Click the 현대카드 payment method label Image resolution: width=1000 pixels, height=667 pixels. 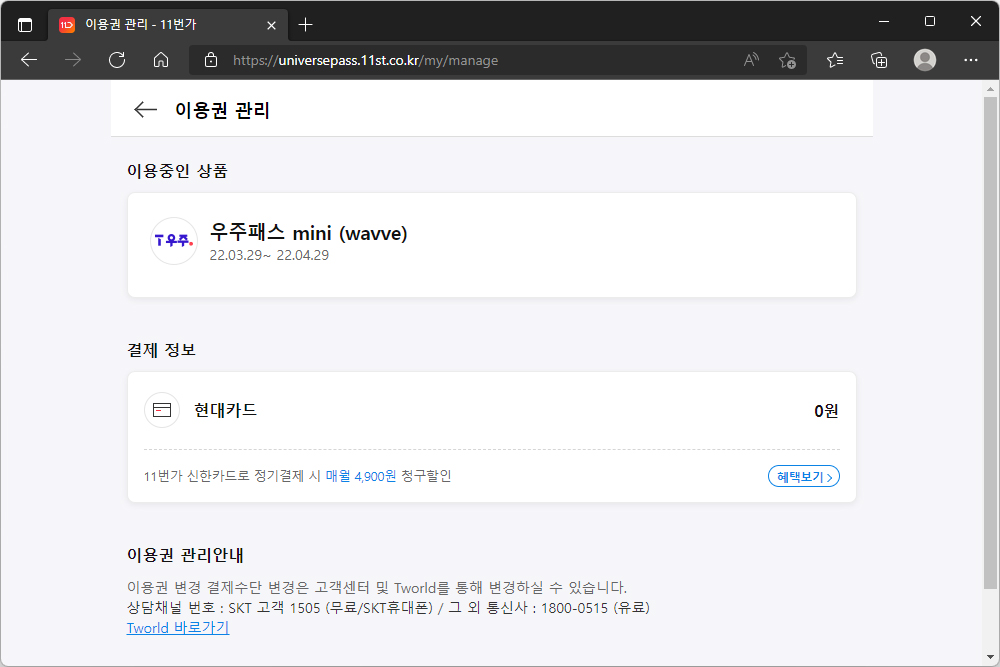click(225, 410)
